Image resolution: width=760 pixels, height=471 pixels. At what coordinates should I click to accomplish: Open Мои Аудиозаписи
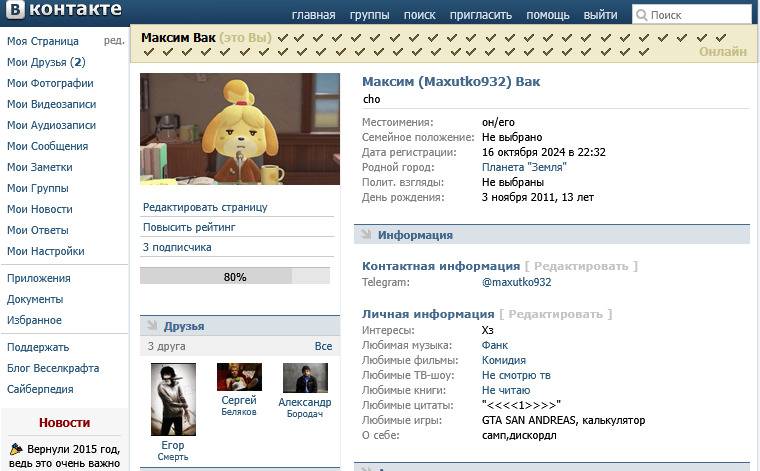tap(51, 125)
